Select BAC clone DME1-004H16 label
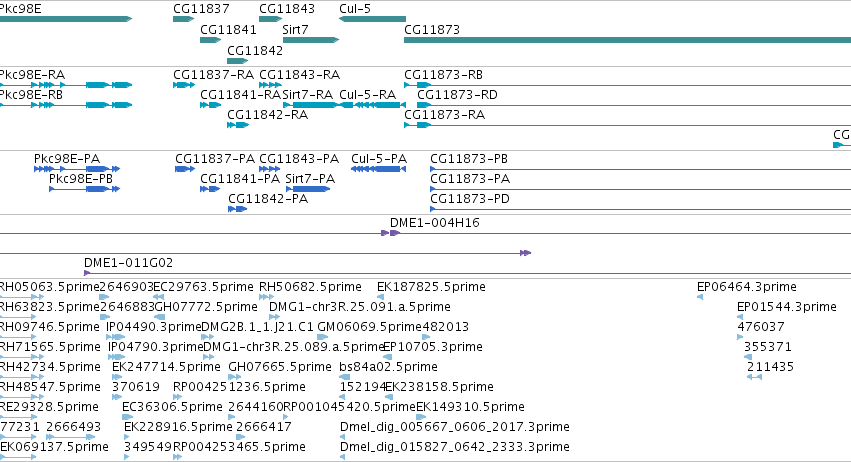851x462 pixels. click(x=435, y=223)
